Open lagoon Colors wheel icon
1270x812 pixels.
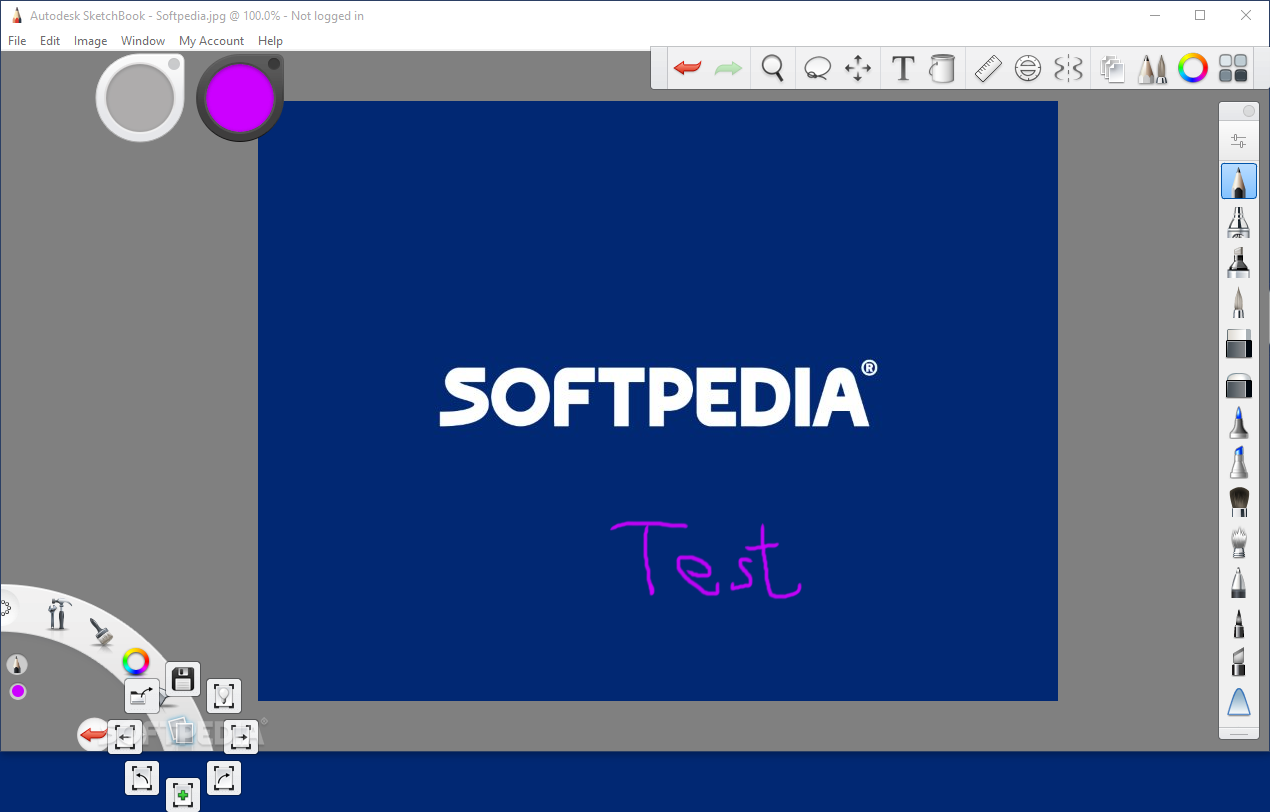(136, 661)
